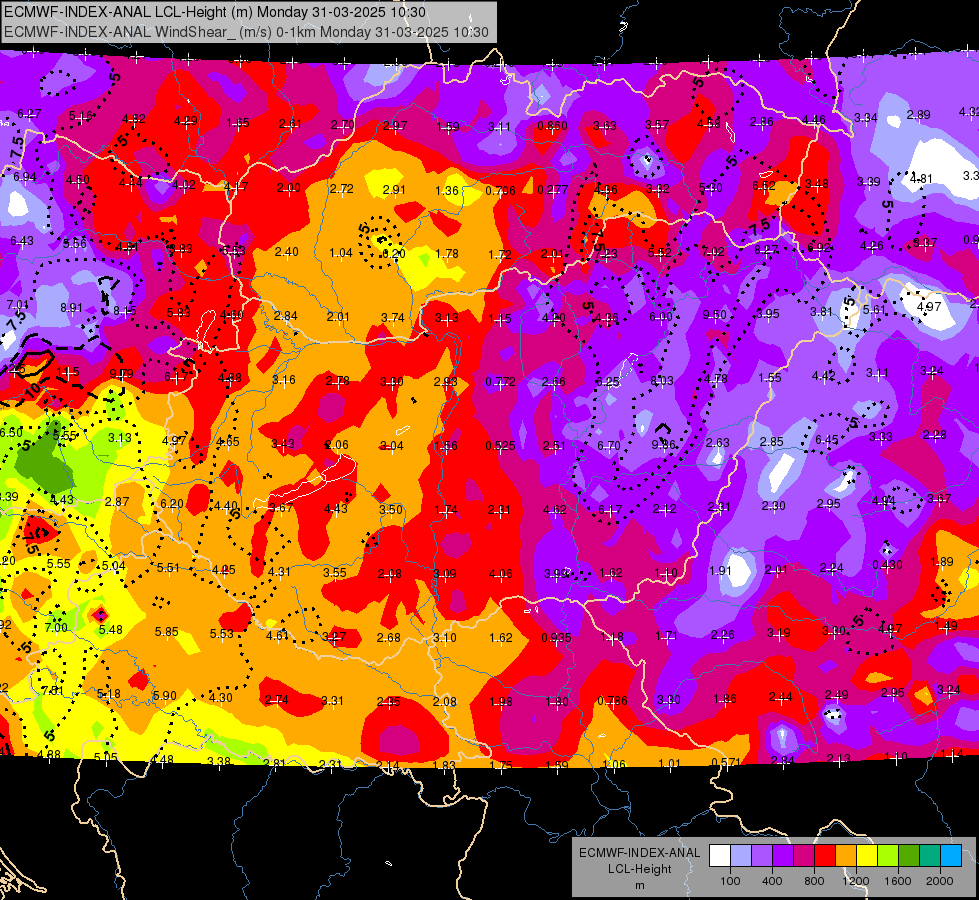Click the wind shear value 9.79

(x=122, y=373)
